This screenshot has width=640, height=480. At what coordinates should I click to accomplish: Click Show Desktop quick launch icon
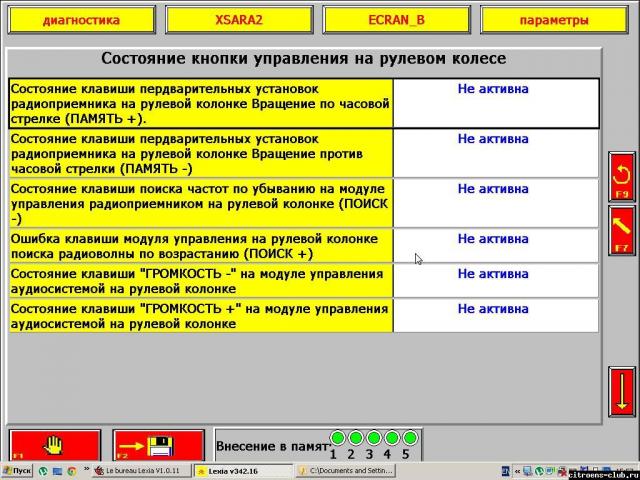[x=57, y=471]
